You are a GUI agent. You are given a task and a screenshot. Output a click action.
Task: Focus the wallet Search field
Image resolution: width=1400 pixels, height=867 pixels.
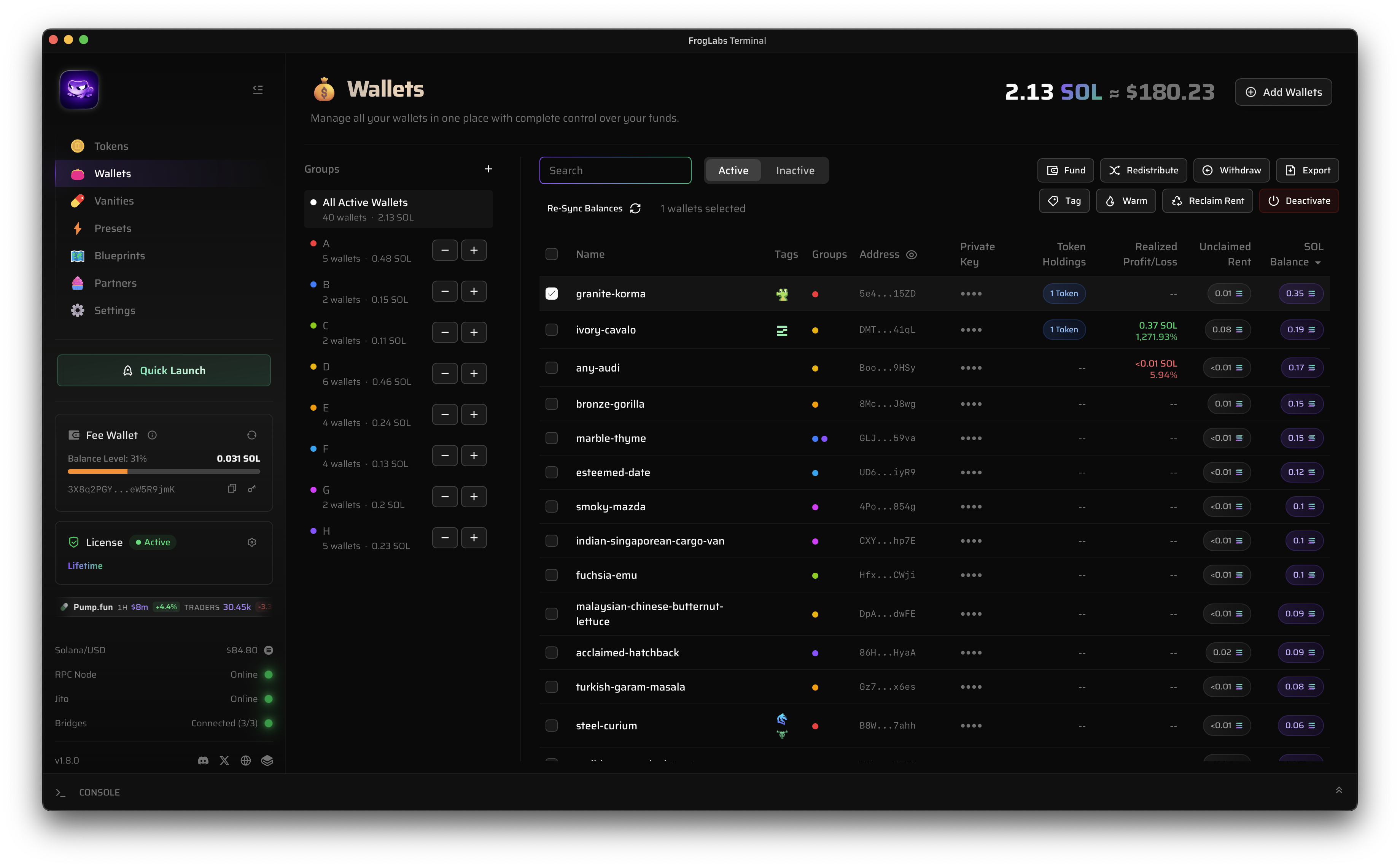[x=615, y=170]
